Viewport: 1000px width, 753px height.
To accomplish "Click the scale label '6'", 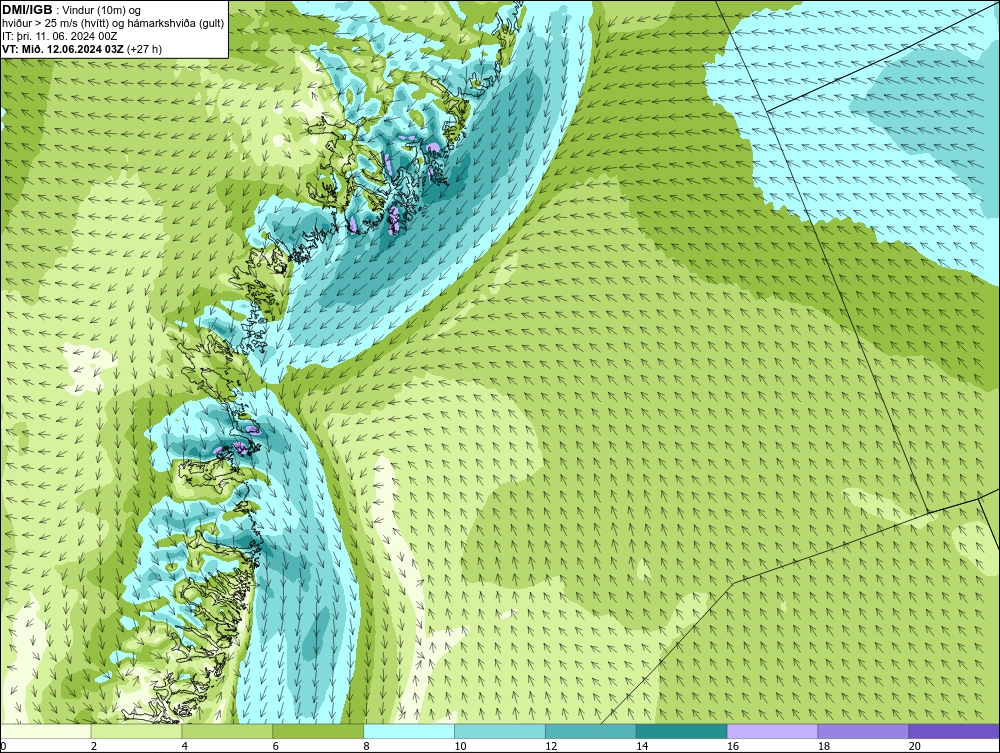I will point(276,746).
